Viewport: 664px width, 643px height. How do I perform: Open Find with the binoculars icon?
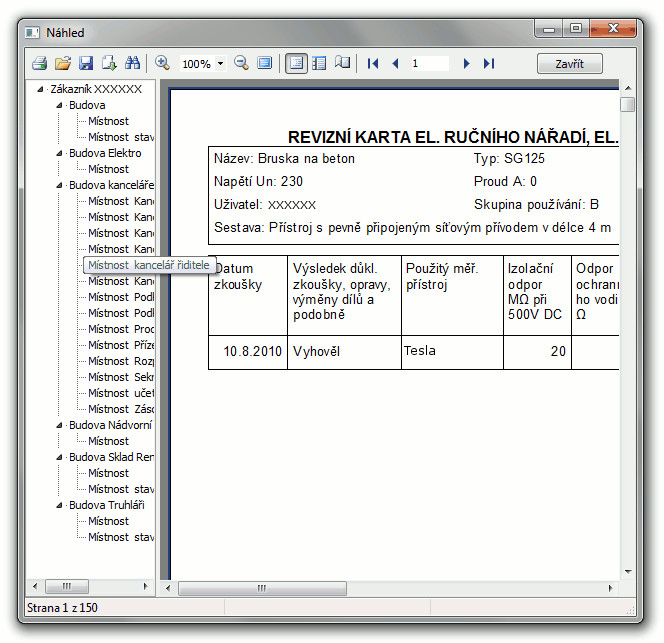pyautogui.click(x=132, y=64)
